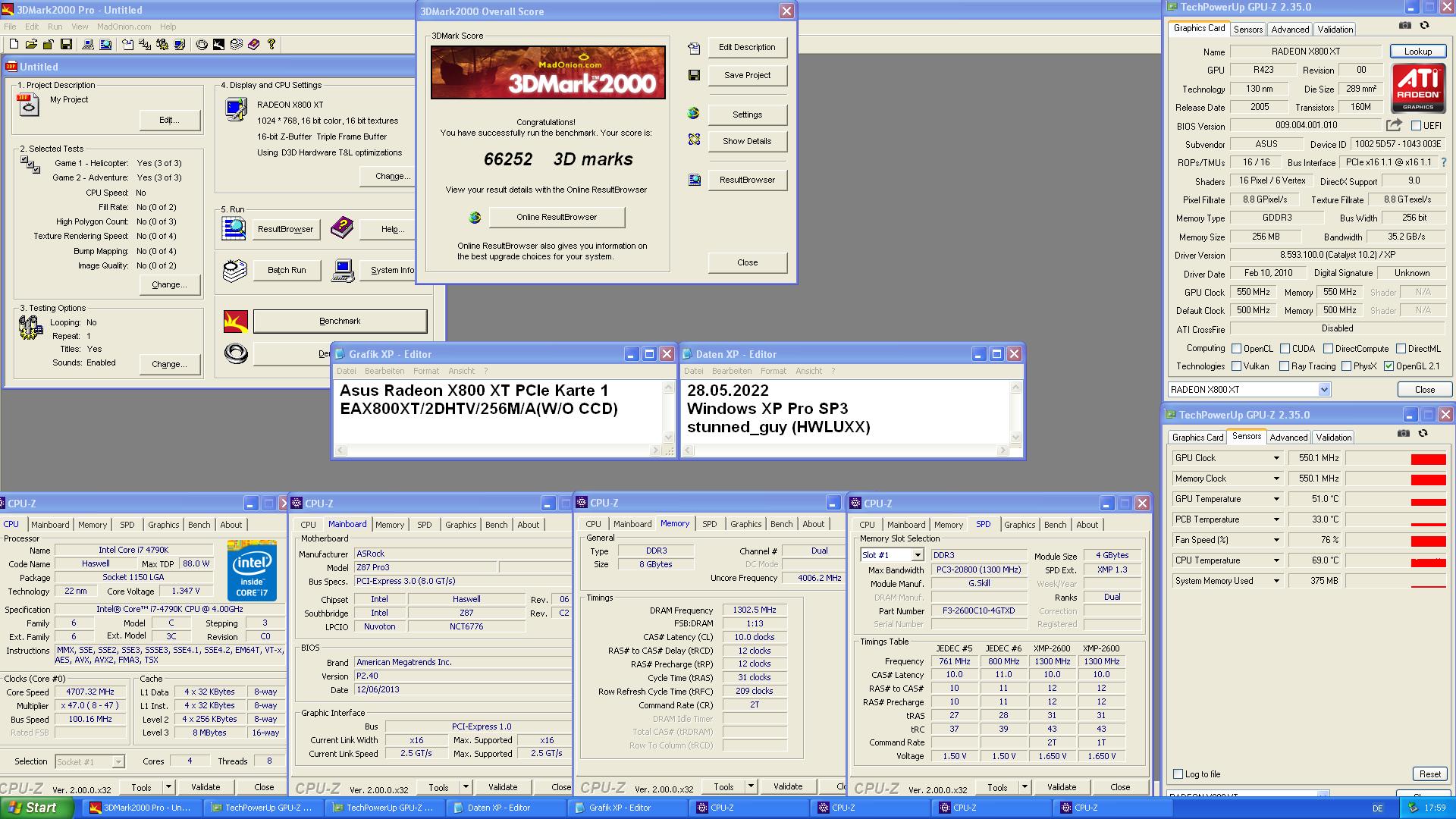Click the purple help book icon in the Run section
Screen dimensions: 1456x819
[x=342, y=227]
